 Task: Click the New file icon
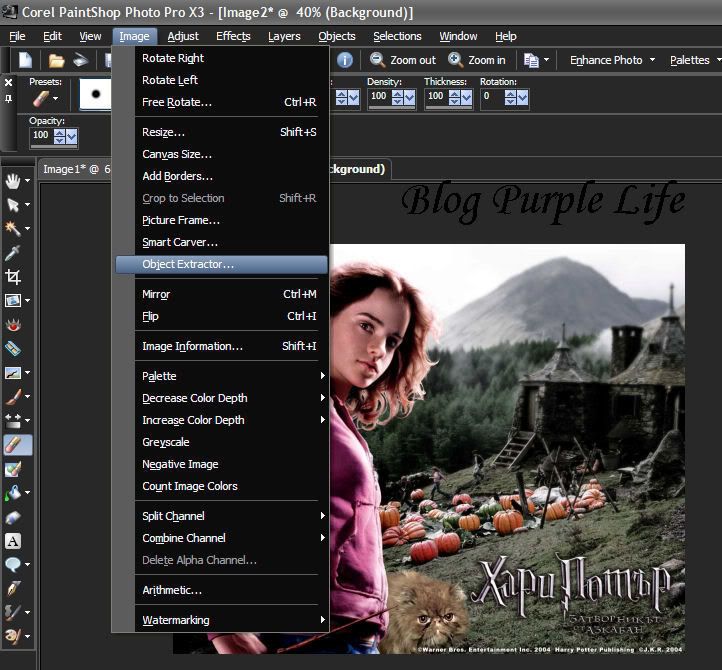[25, 60]
